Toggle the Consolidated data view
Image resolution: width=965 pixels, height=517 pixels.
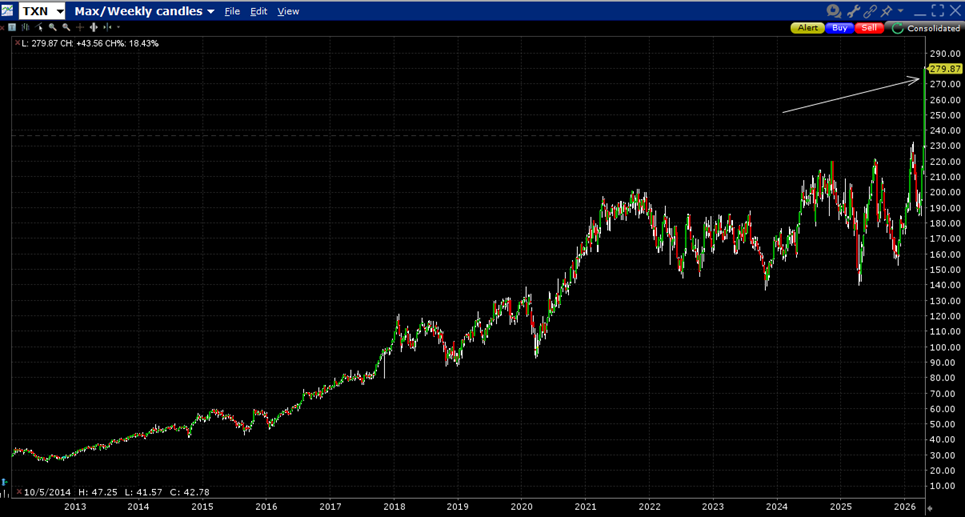coord(932,28)
